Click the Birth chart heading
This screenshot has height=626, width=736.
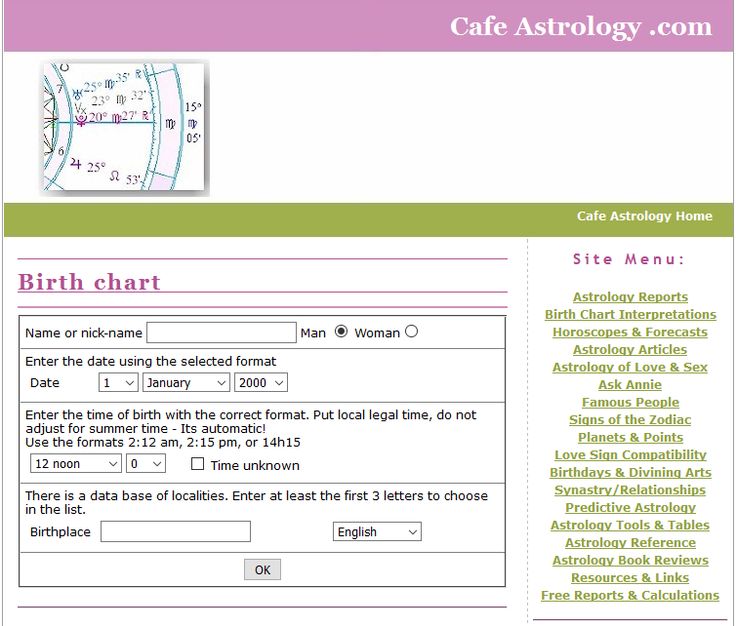(x=89, y=282)
